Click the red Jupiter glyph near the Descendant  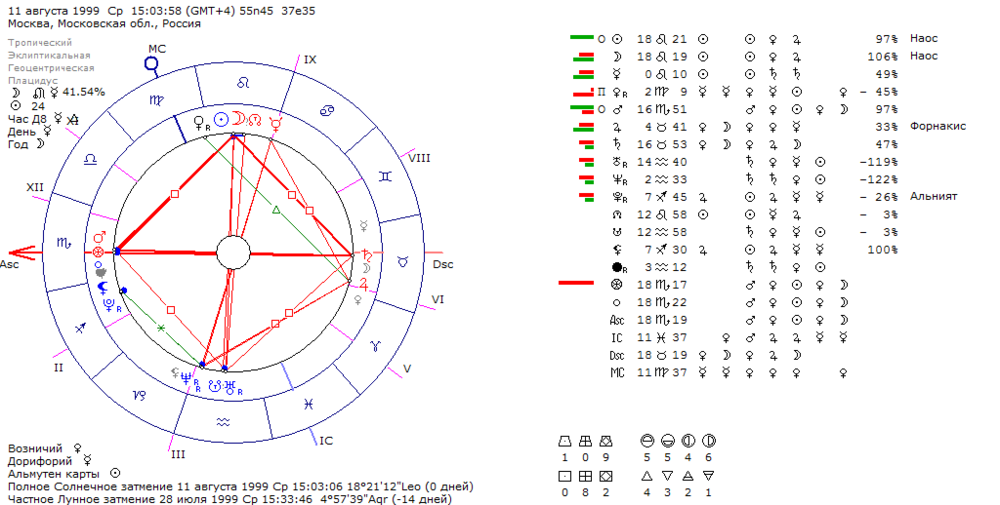[x=364, y=284]
